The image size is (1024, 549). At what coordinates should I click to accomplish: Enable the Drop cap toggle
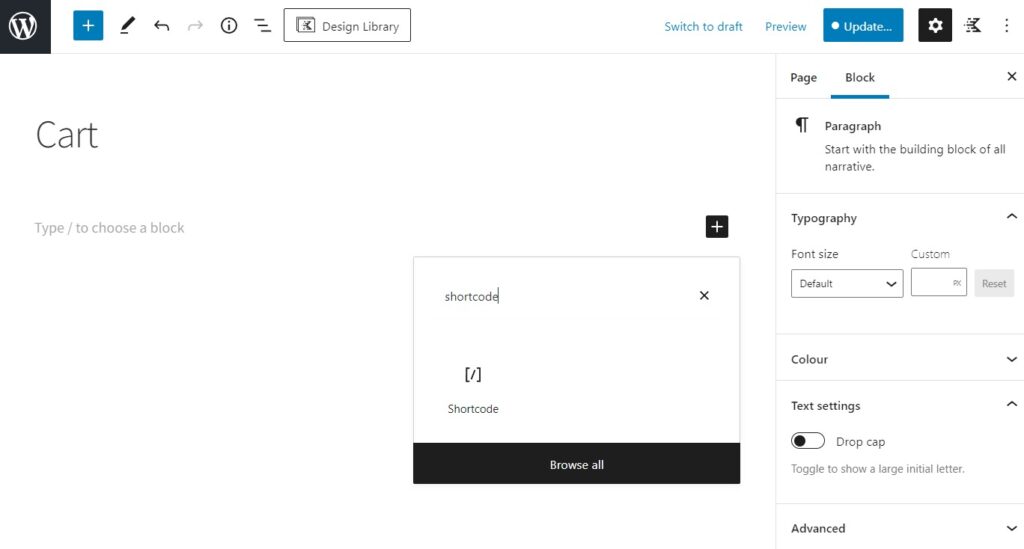tap(808, 441)
